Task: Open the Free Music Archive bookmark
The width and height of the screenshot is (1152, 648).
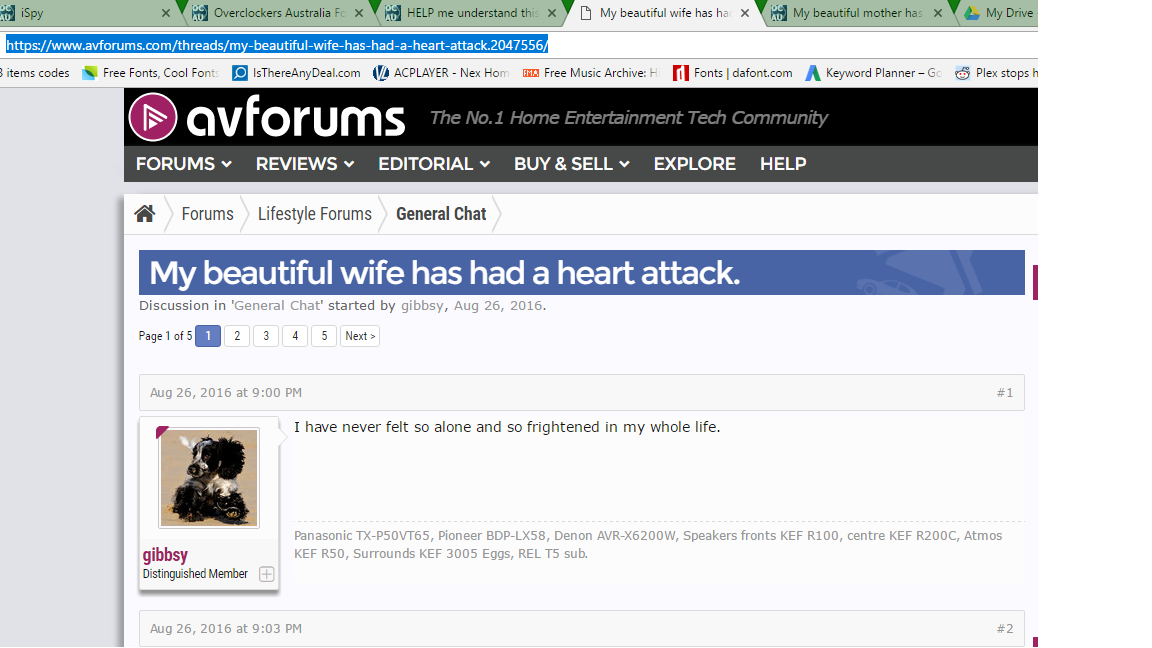Action: (592, 73)
